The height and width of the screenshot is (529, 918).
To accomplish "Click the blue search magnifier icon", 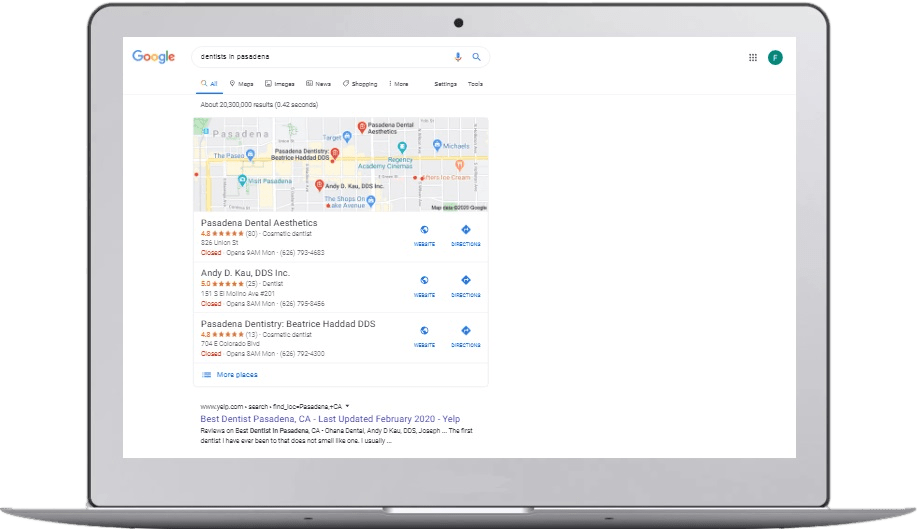I will point(477,57).
